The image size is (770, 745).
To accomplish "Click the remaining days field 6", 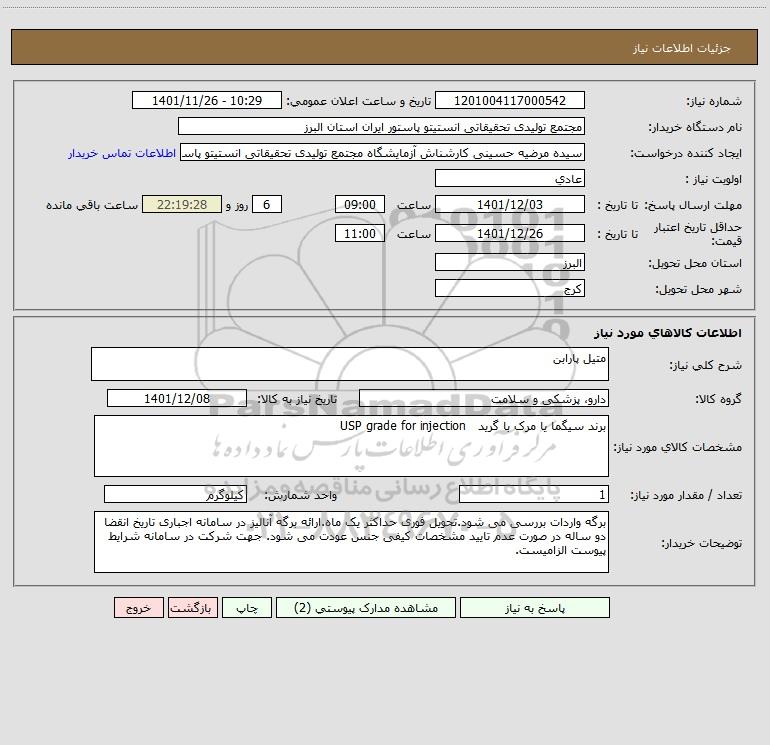I will [x=267, y=205].
